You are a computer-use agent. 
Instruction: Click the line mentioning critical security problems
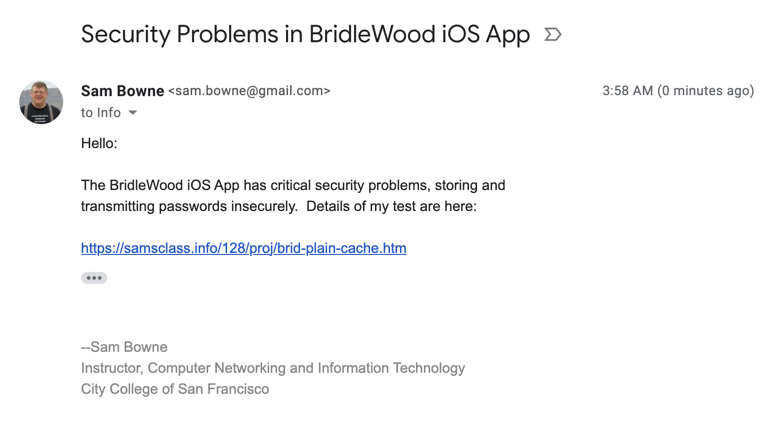(x=293, y=185)
